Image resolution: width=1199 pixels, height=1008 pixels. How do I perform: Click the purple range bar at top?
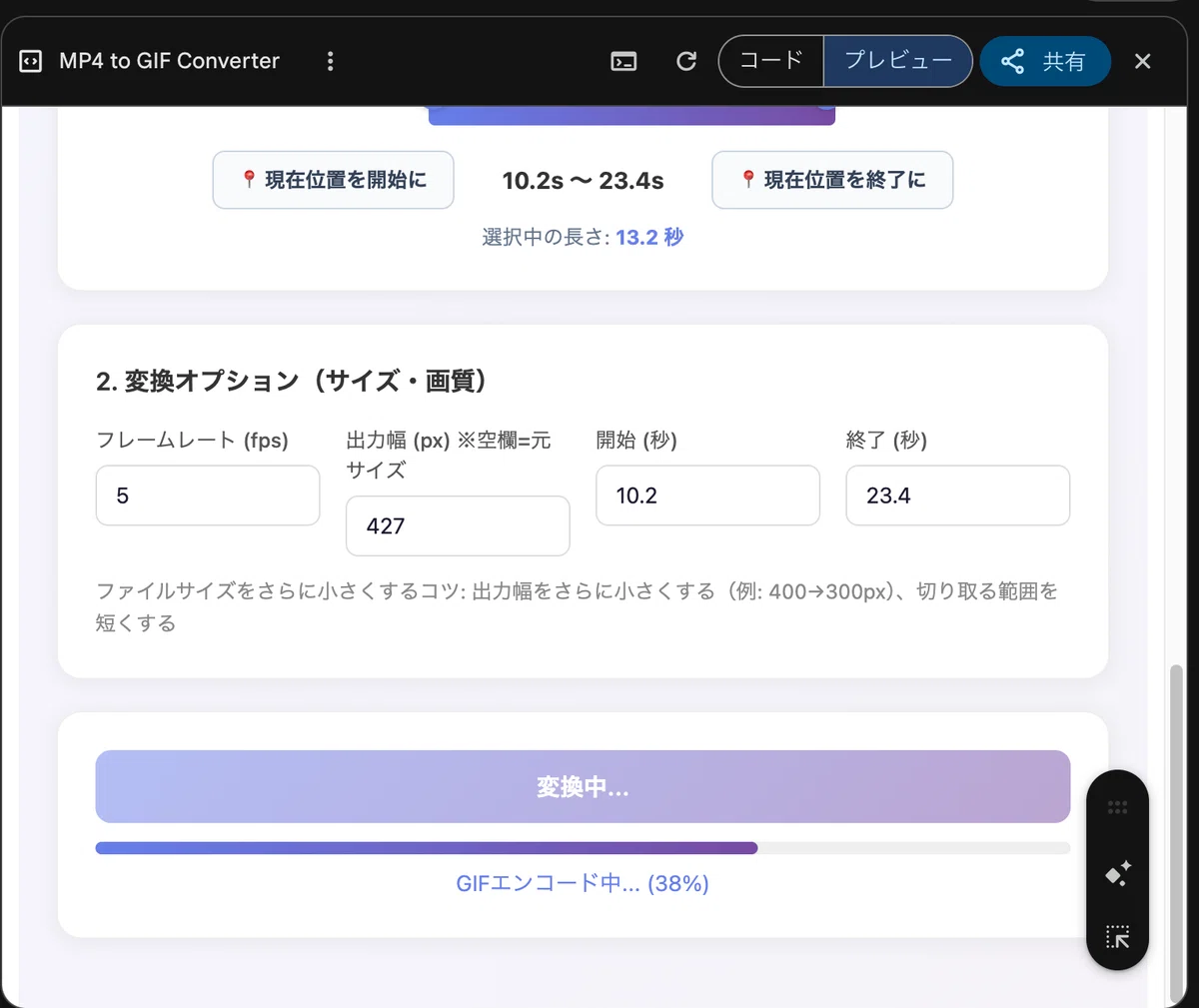click(x=631, y=116)
